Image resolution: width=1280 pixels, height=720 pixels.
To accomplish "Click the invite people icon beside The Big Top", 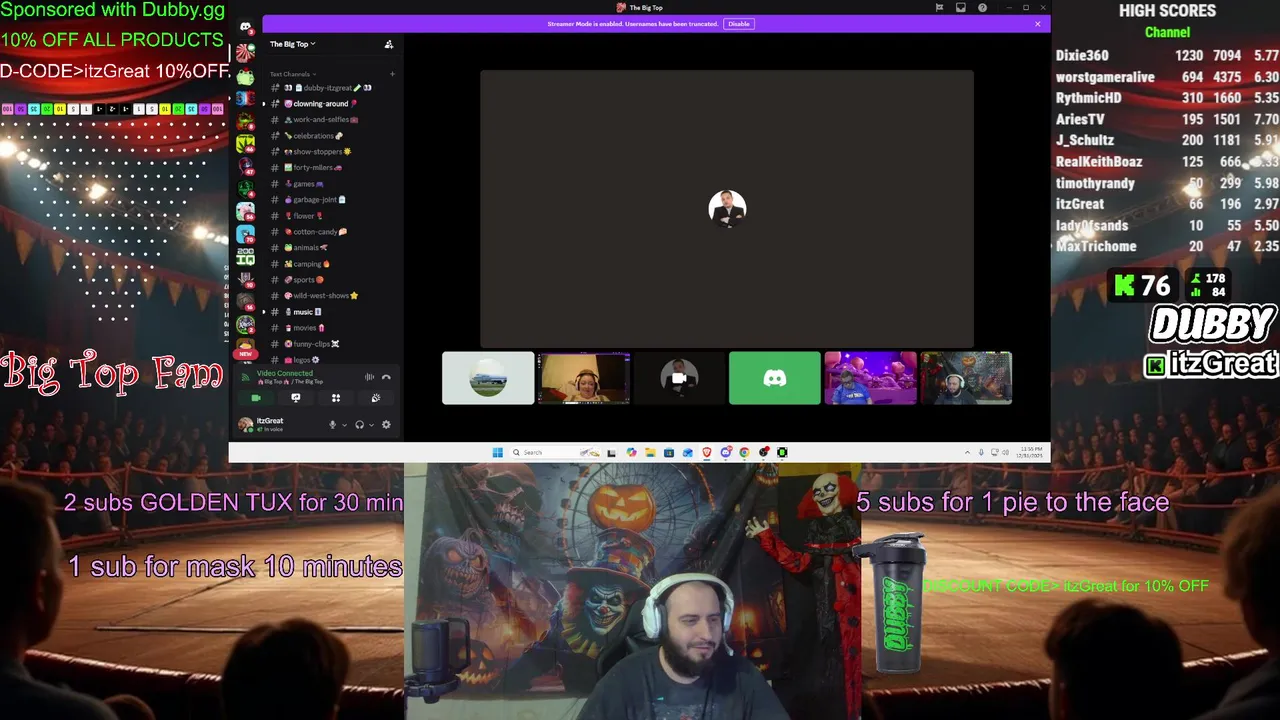I will coord(389,44).
